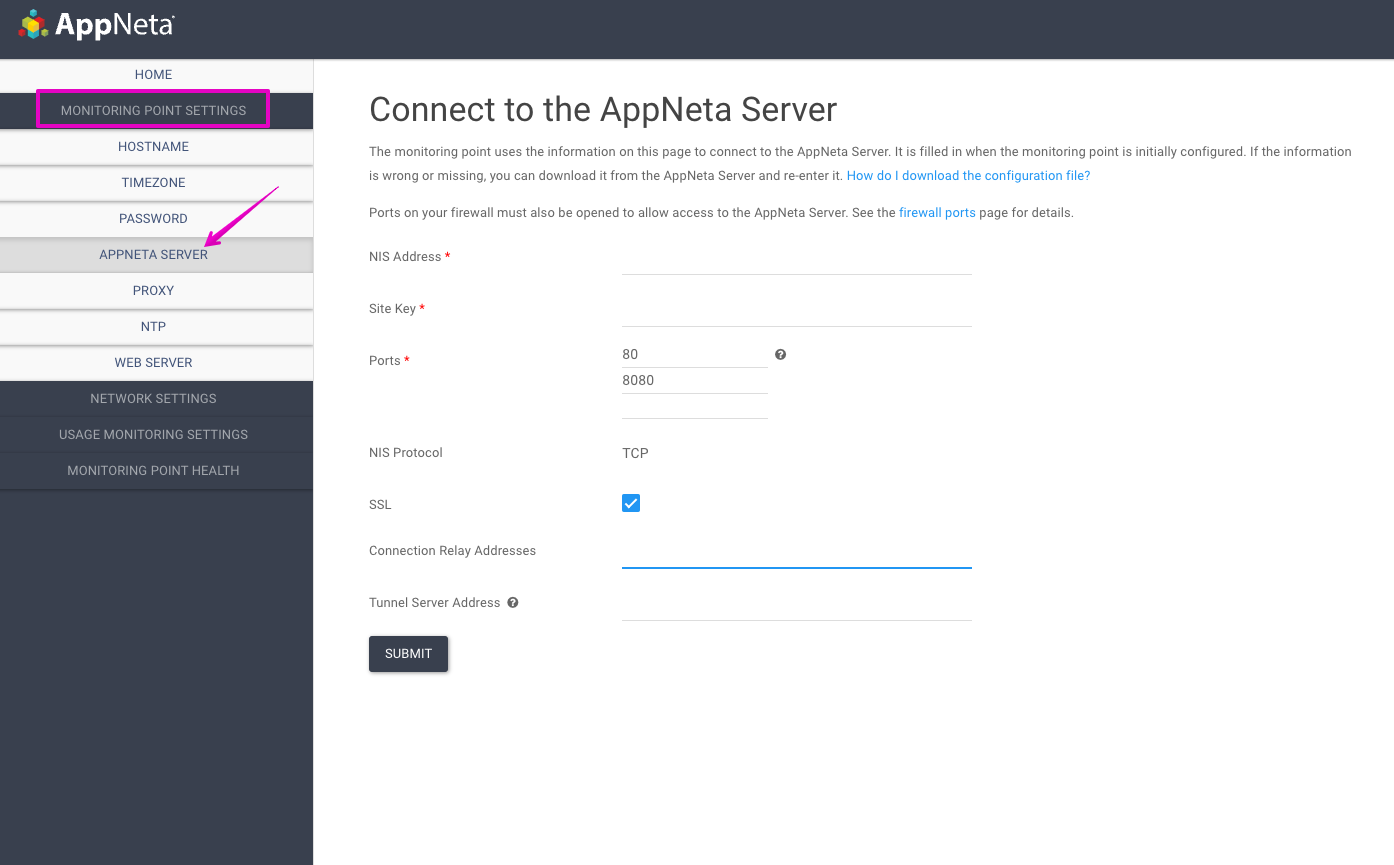Click the Tunnel Server Address help icon
The width and height of the screenshot is (1394, 865).
tap(512, 603)
